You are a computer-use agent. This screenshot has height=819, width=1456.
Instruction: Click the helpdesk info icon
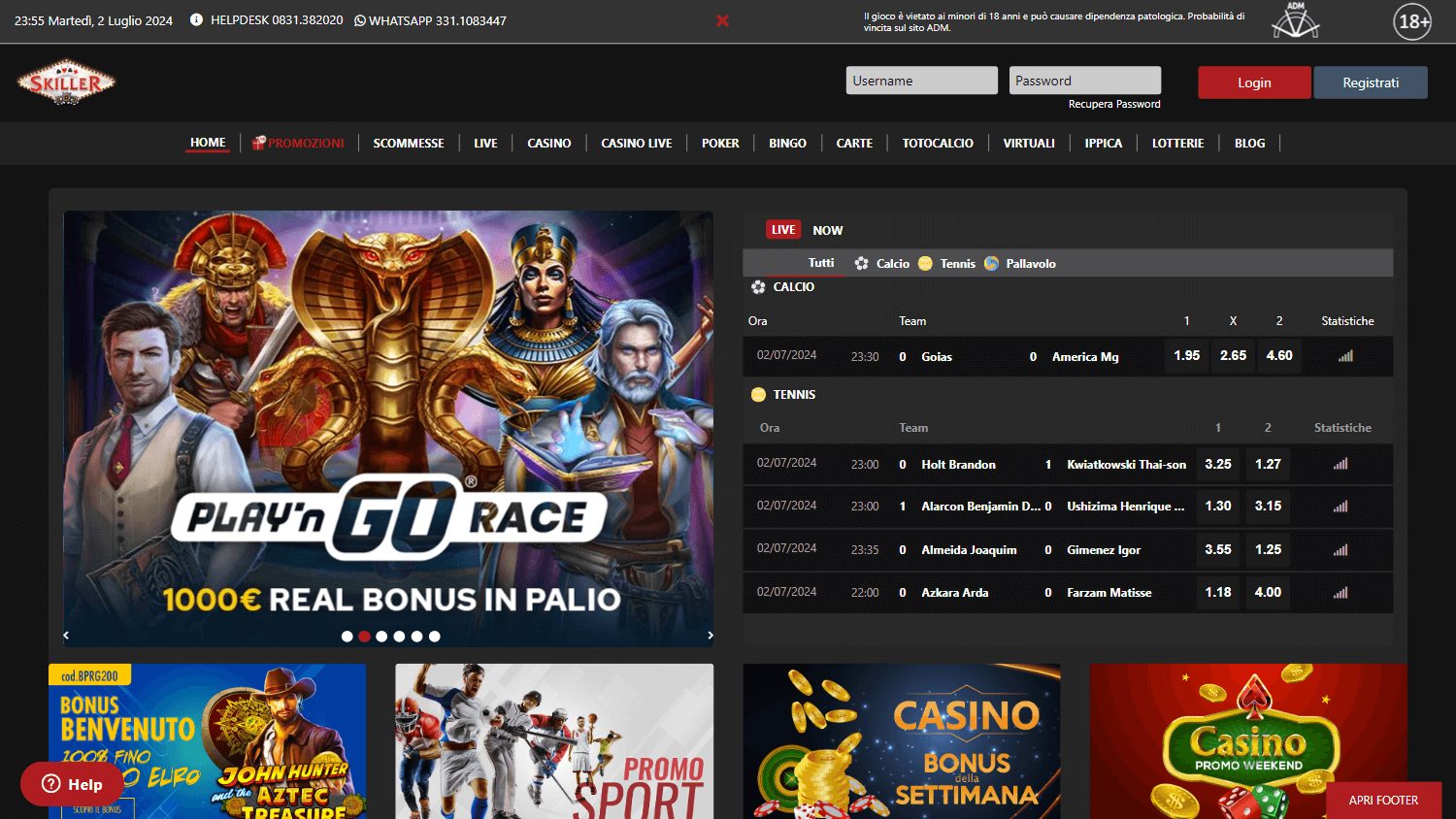196,19
